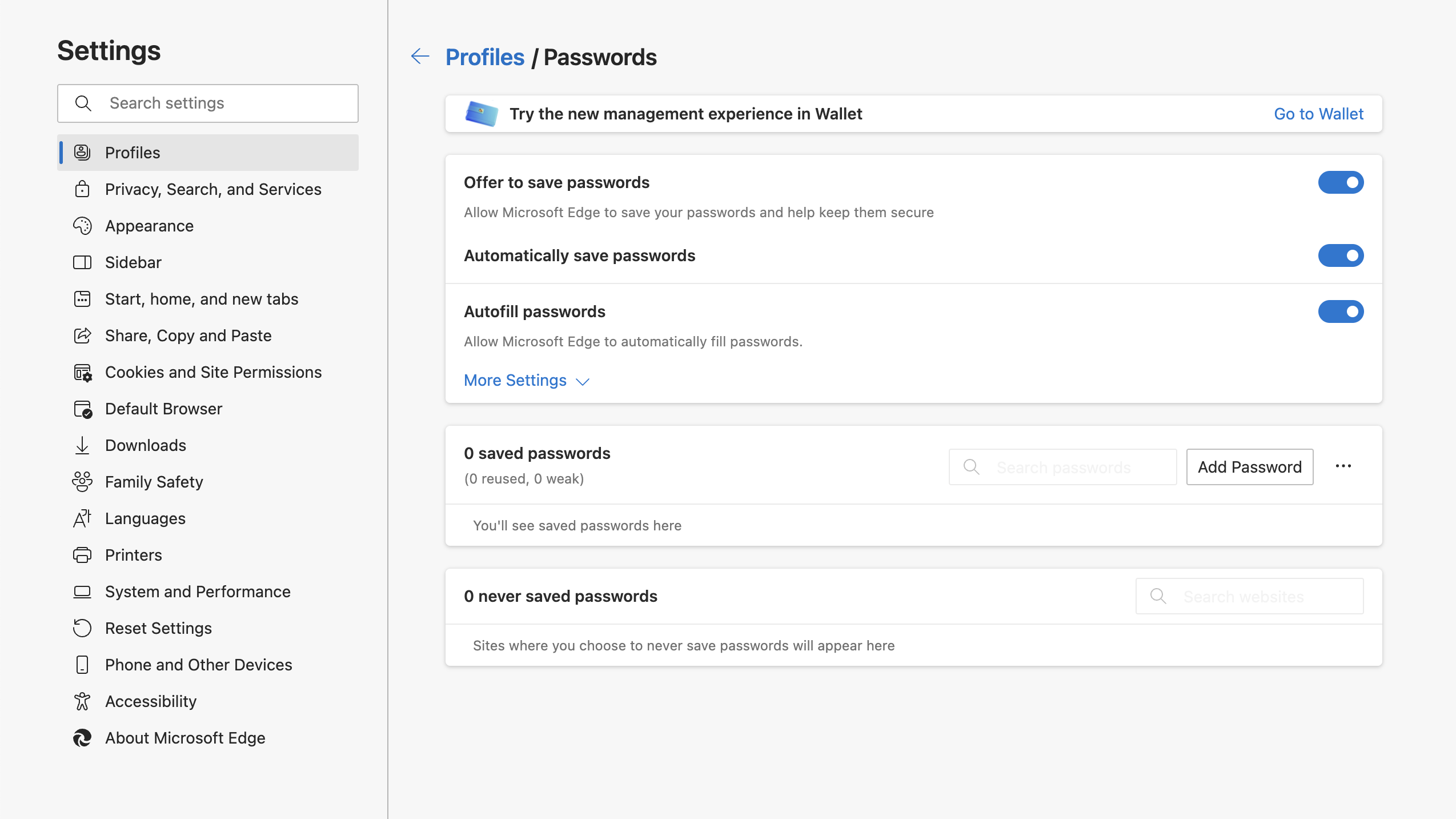Open the three-dot menu for saved passwords
The height and width of the screenshot is (819, 1456).
(1345, 466)
